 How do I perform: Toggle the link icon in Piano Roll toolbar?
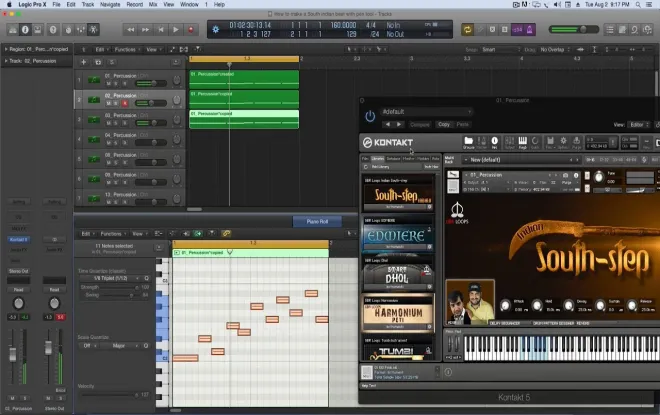tap(226, 234)
